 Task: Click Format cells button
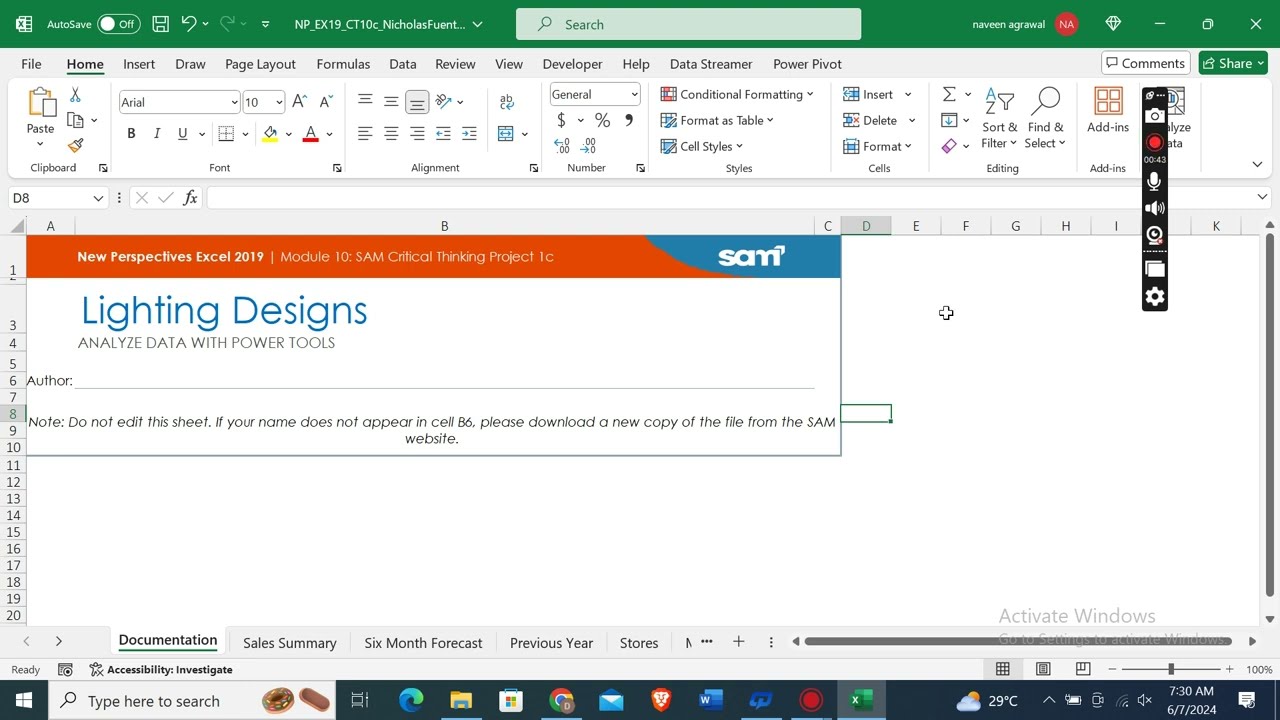tap(872, 146)
